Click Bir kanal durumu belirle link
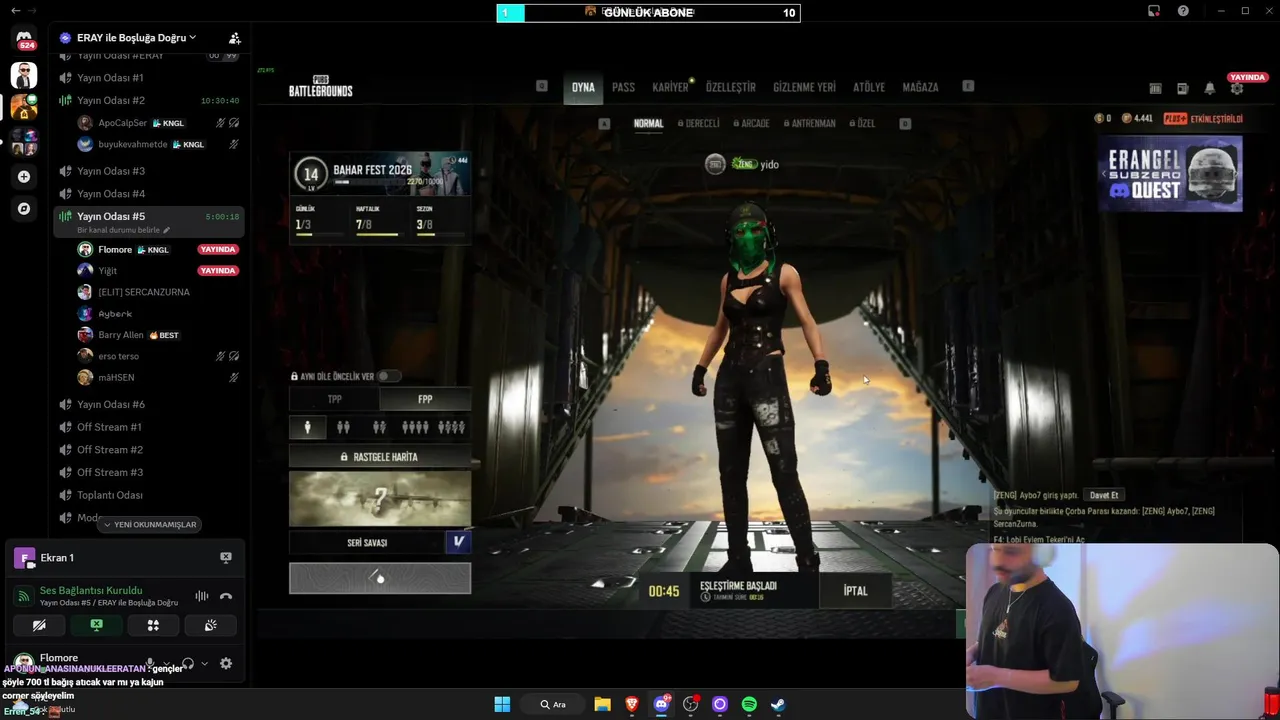Screen dimensions: 1280x720 point(123,230)
